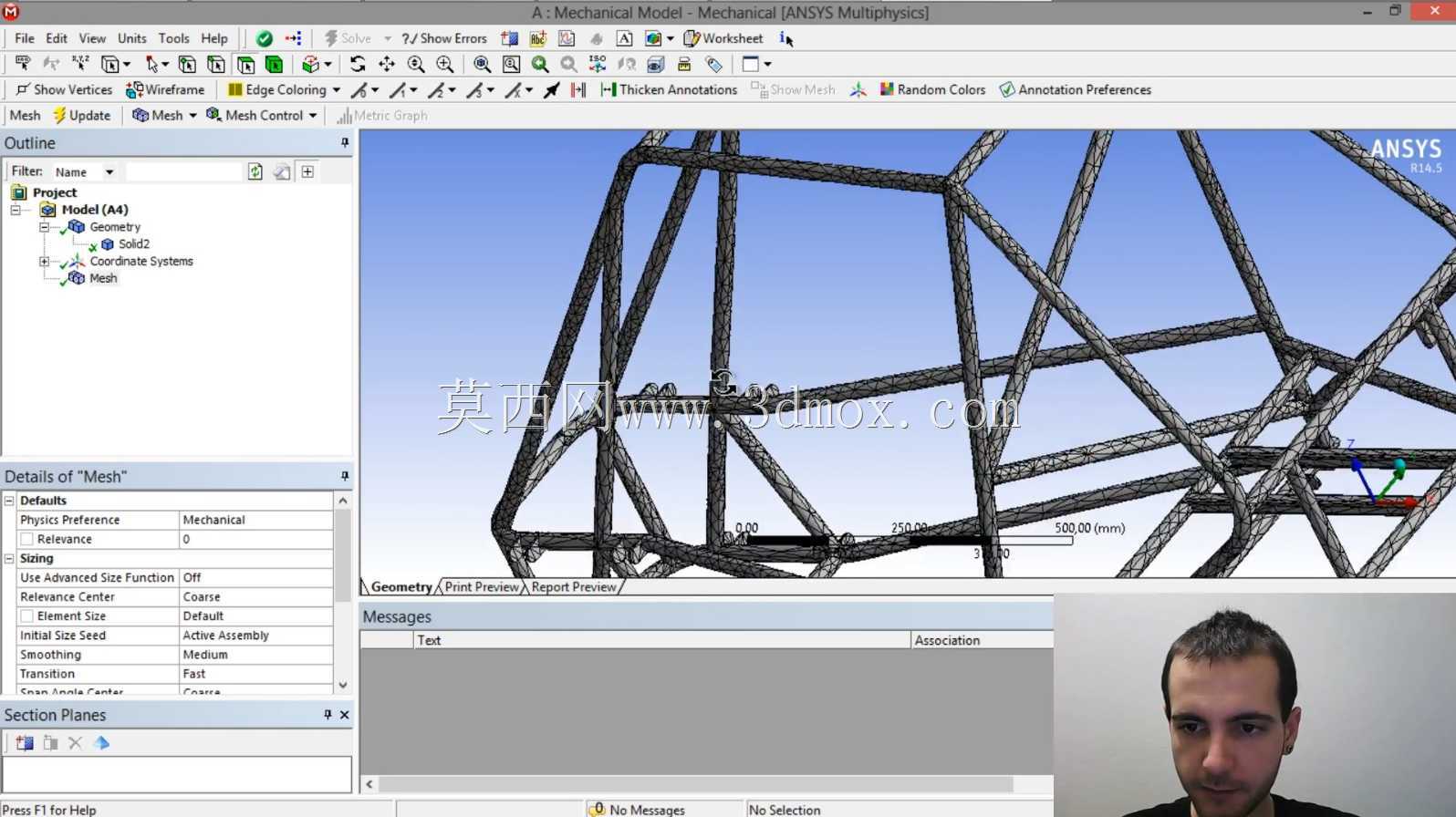Select the Face selection filter
Screen dimensions: 1456x817
pyautogui.click(x=245, y=64)
